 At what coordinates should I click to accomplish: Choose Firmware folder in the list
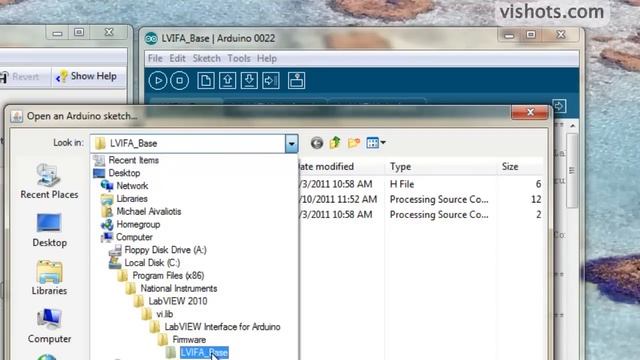tap(189, 340)
